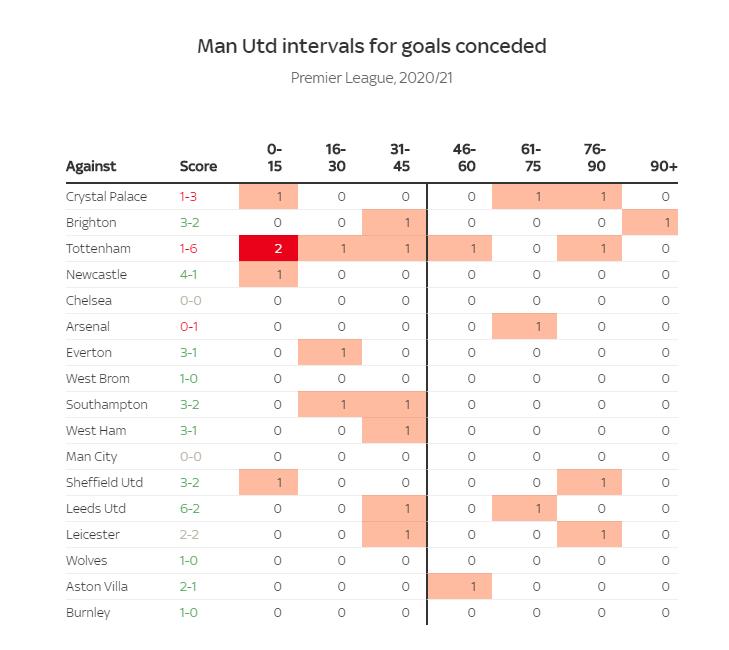Click Brighton's highlighted 90+ goal cell

[x=650, y=222]
